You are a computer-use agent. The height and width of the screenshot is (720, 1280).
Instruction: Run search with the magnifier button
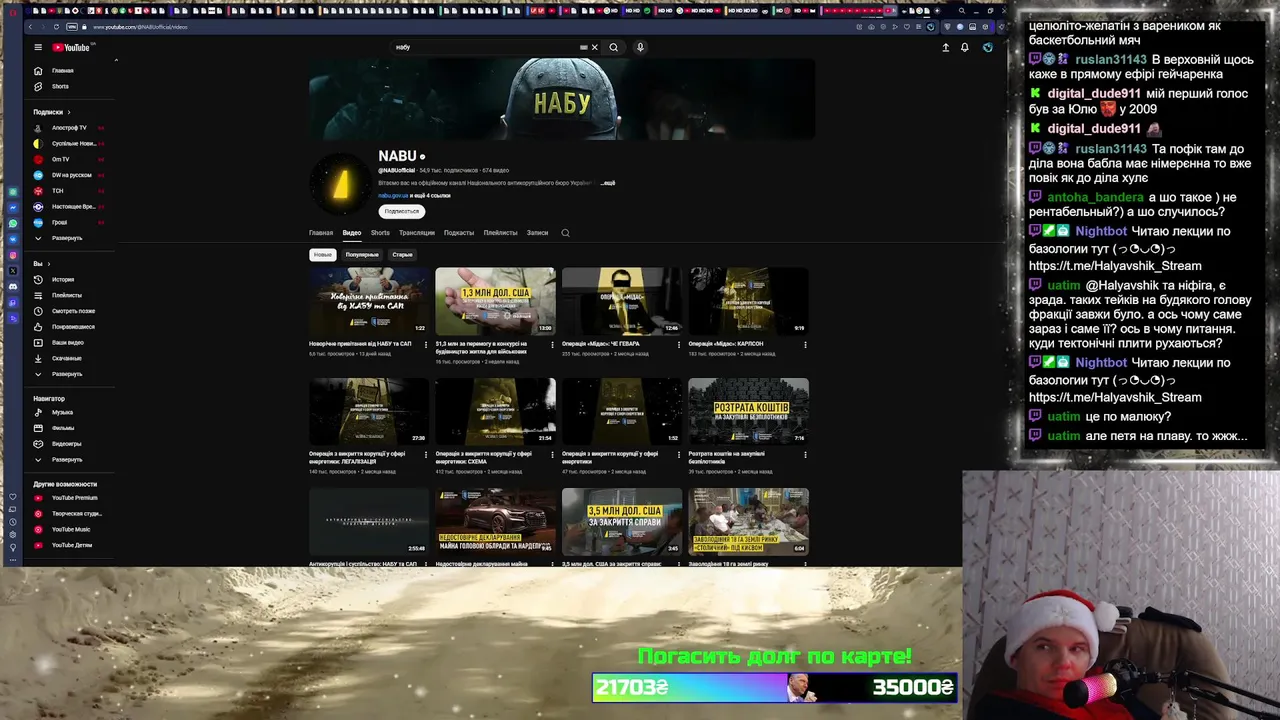click(614, 47)
